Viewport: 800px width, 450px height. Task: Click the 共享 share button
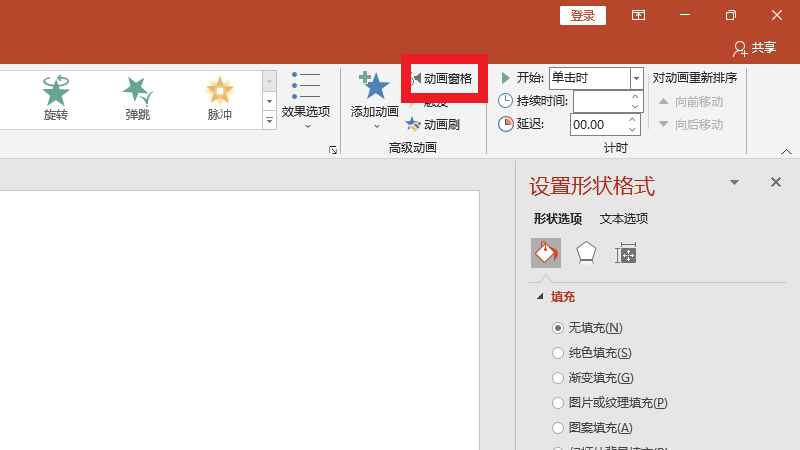pyautogui.click(x=754, y=47)
